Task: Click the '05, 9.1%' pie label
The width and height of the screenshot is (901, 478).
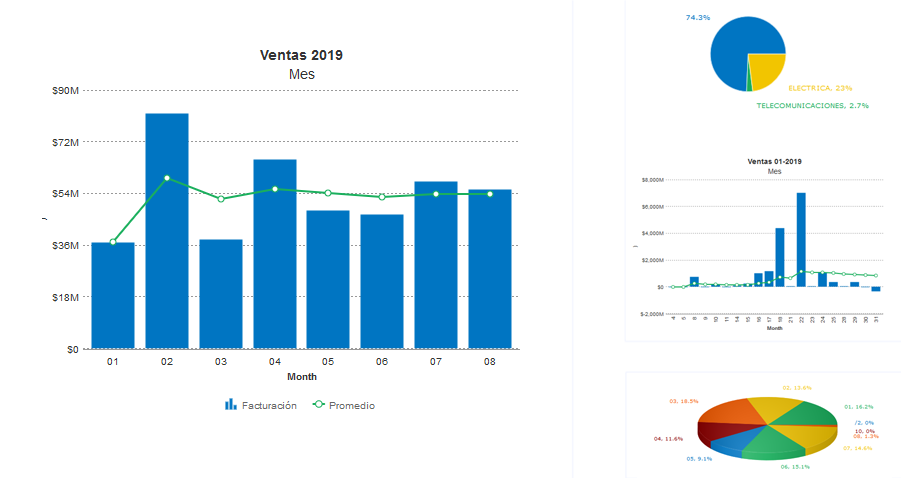Action: click(x=699, y=459)
